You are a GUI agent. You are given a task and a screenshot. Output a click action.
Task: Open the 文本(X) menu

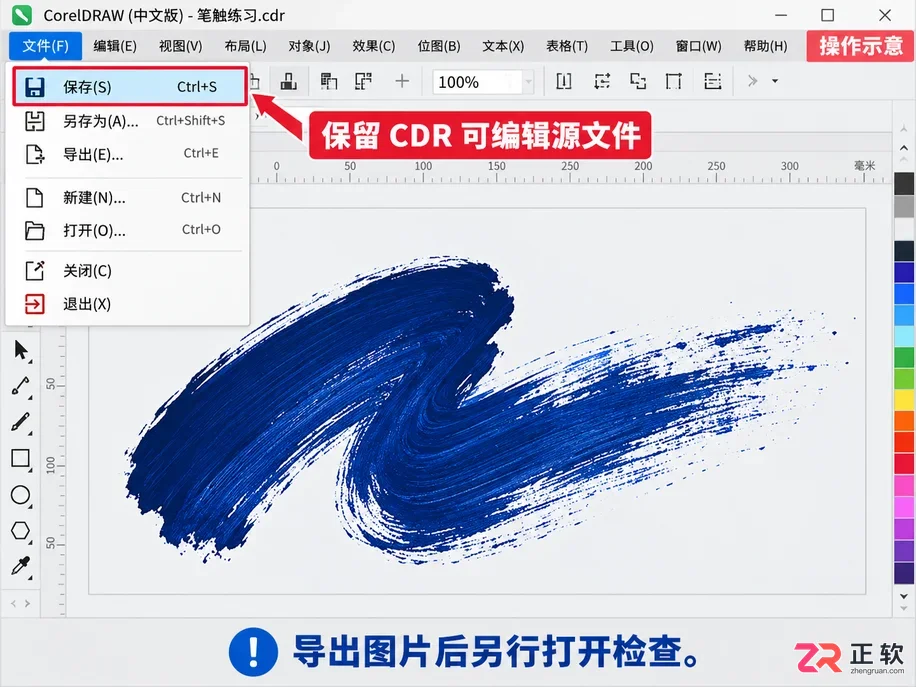(503, 46)
